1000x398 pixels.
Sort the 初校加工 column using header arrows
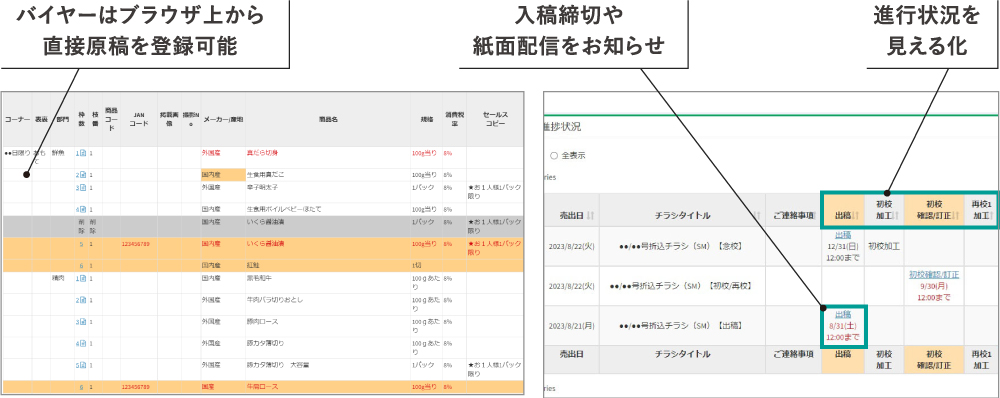[896, 216]
